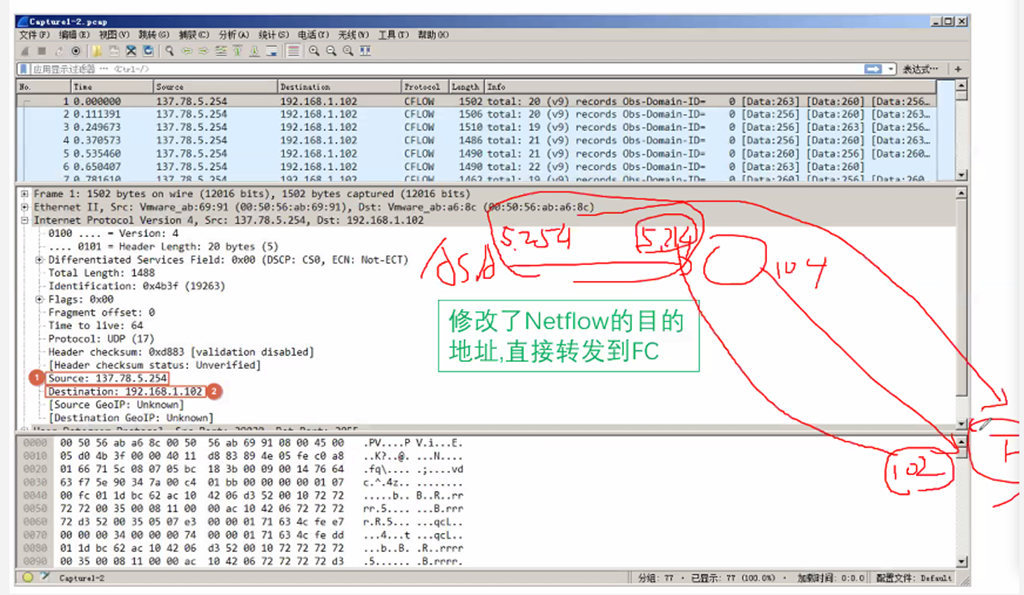This screenshot has height=595, width=1024.
Task: Open the 表达式 expression builder
Action: tap(920, 69)
